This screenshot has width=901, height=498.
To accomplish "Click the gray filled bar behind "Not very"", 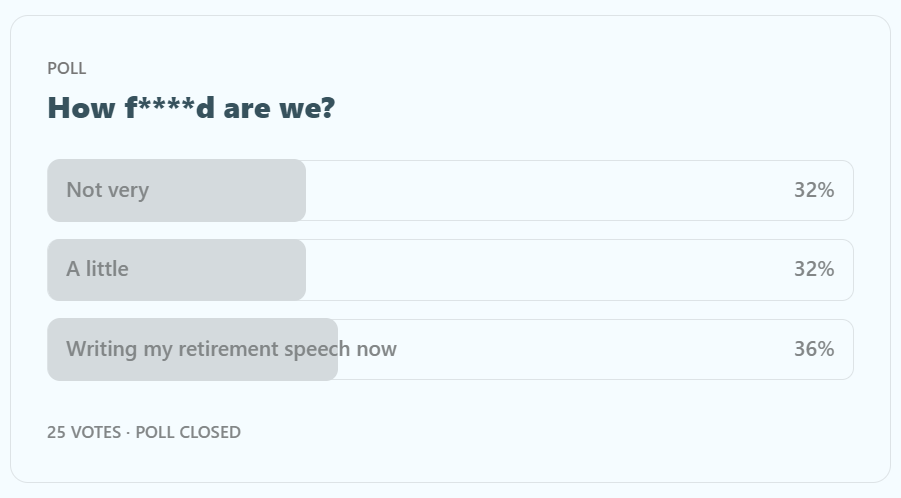I will pyautogui.click(x=230, y=190).
